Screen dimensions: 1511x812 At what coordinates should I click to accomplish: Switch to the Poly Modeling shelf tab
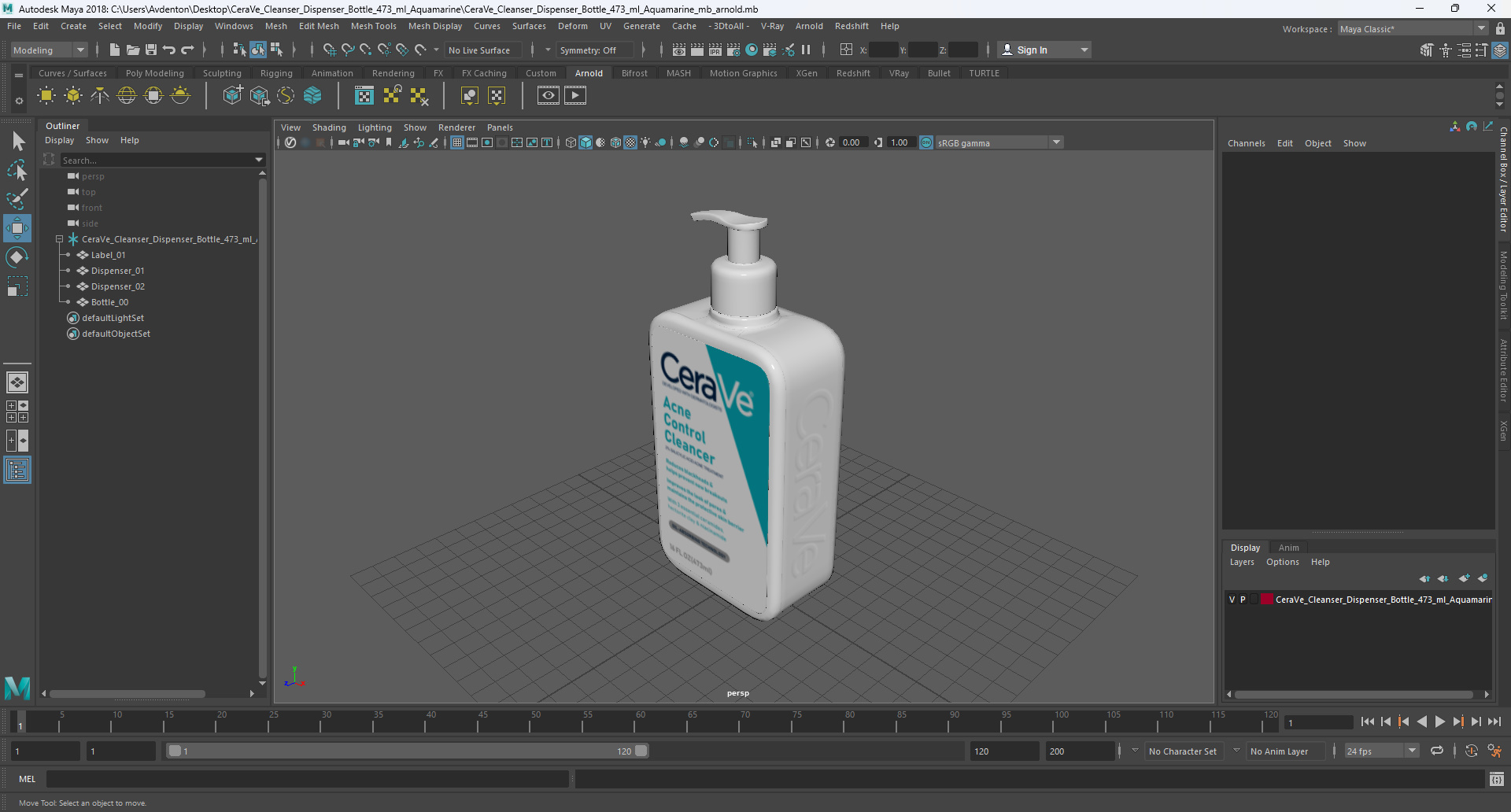pyautogui.click(x=154, y=73)
